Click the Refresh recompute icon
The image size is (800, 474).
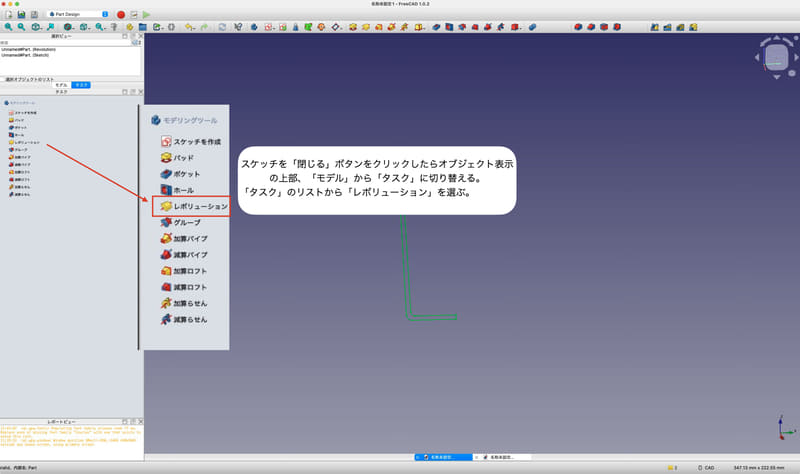222,27
